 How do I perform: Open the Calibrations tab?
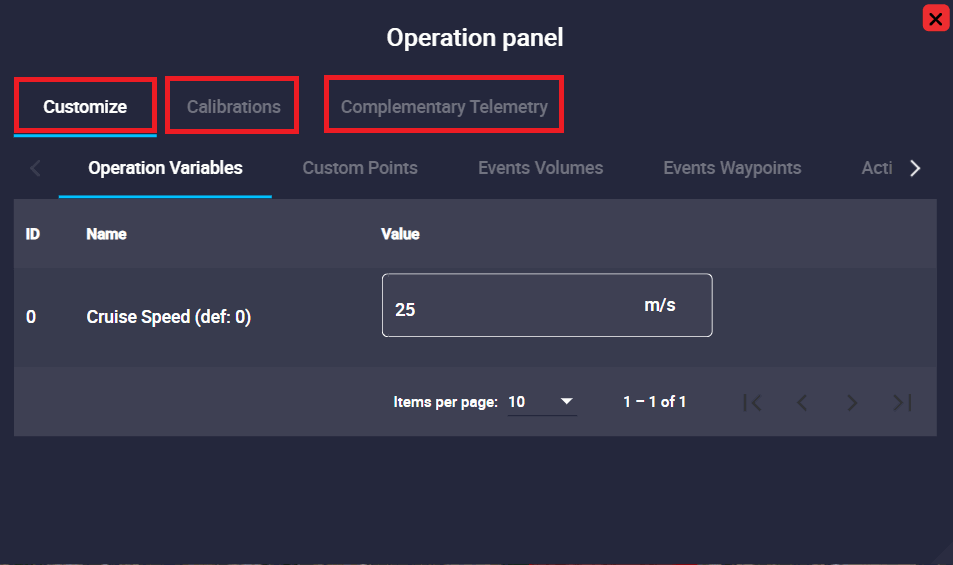(x=233, y=106)
